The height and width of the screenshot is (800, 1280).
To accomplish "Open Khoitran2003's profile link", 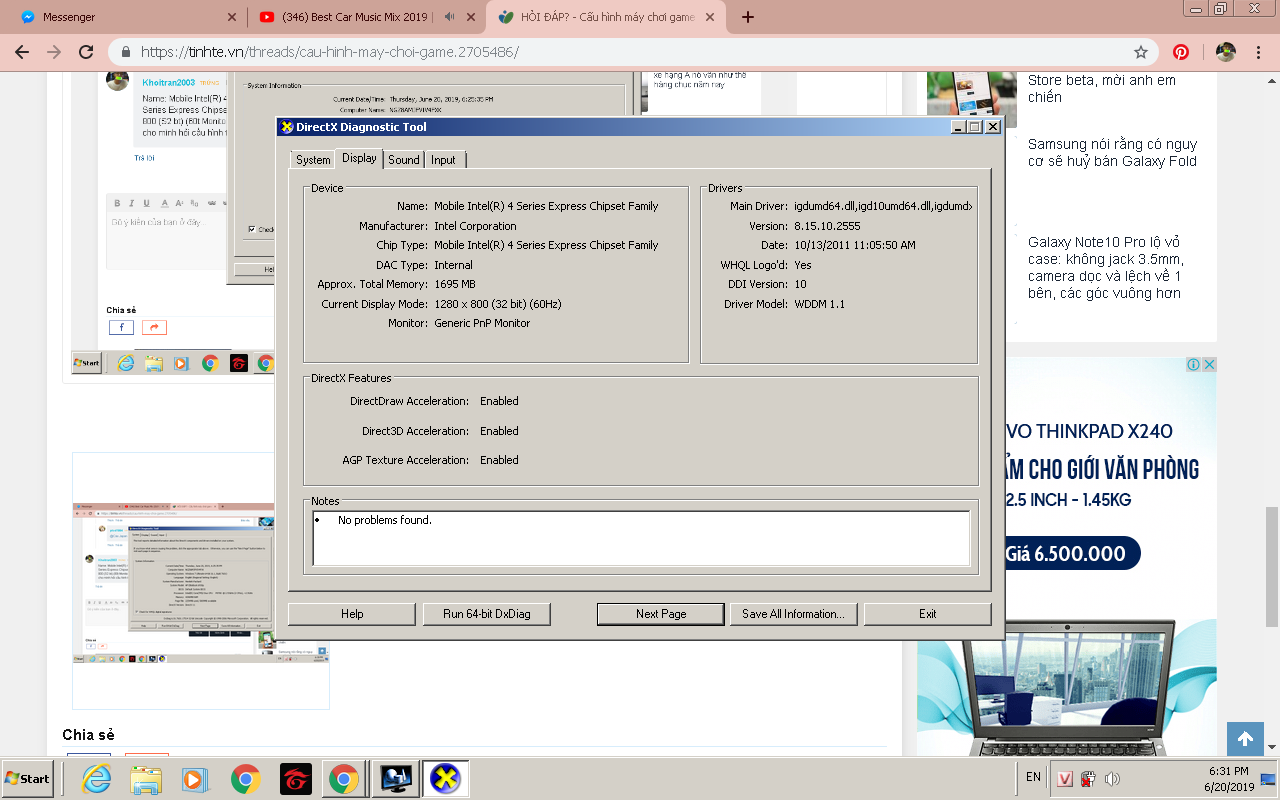I will point(170,83).
